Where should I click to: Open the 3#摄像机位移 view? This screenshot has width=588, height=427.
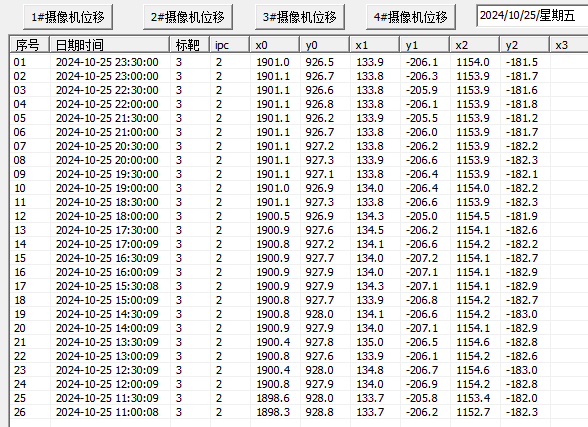tap(300, 17)
